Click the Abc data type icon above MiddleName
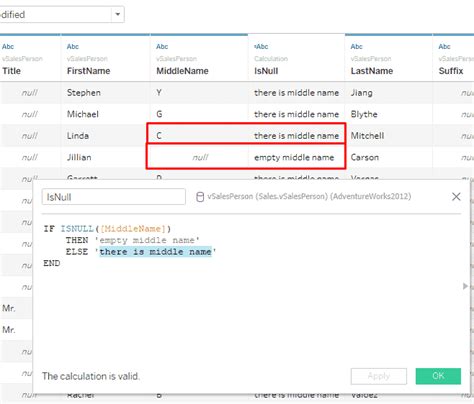Viewport: 474px width, 404px height. (x=162, y=47)
